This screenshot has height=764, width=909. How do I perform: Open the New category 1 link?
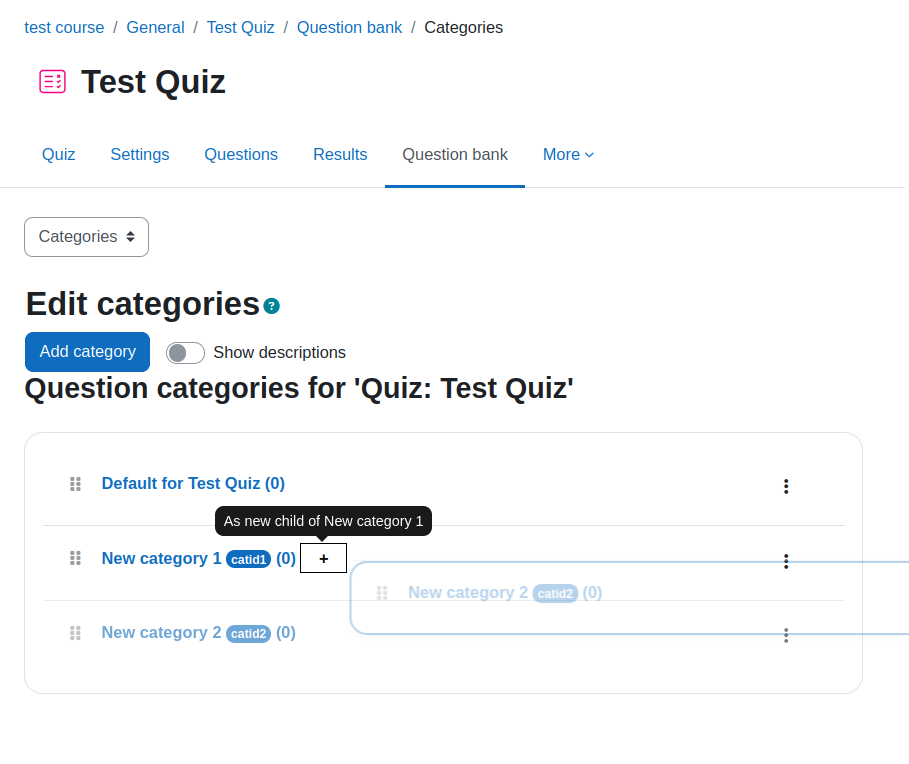point(161,558)
